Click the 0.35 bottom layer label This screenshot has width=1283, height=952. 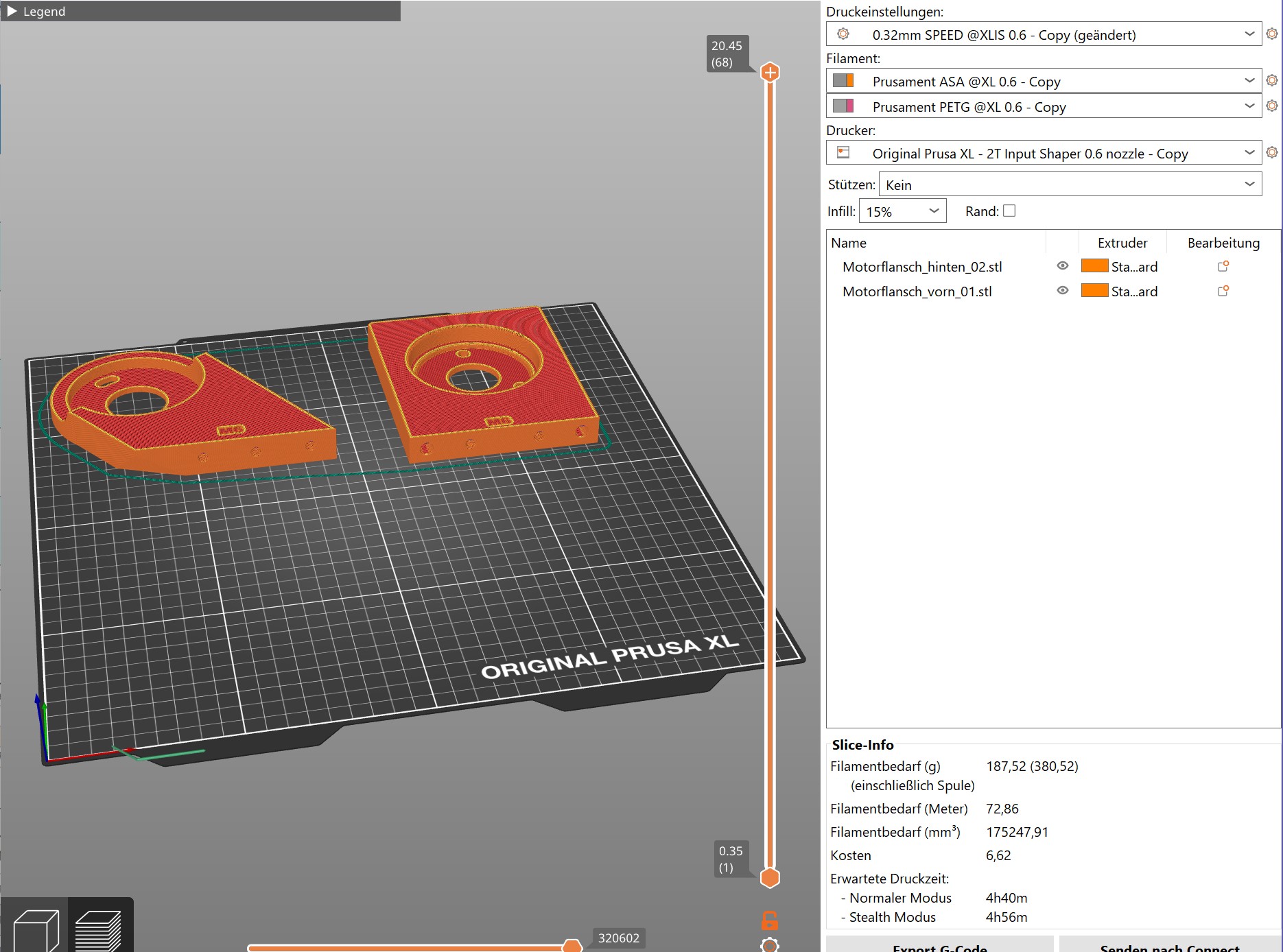[x=731, y=859]
